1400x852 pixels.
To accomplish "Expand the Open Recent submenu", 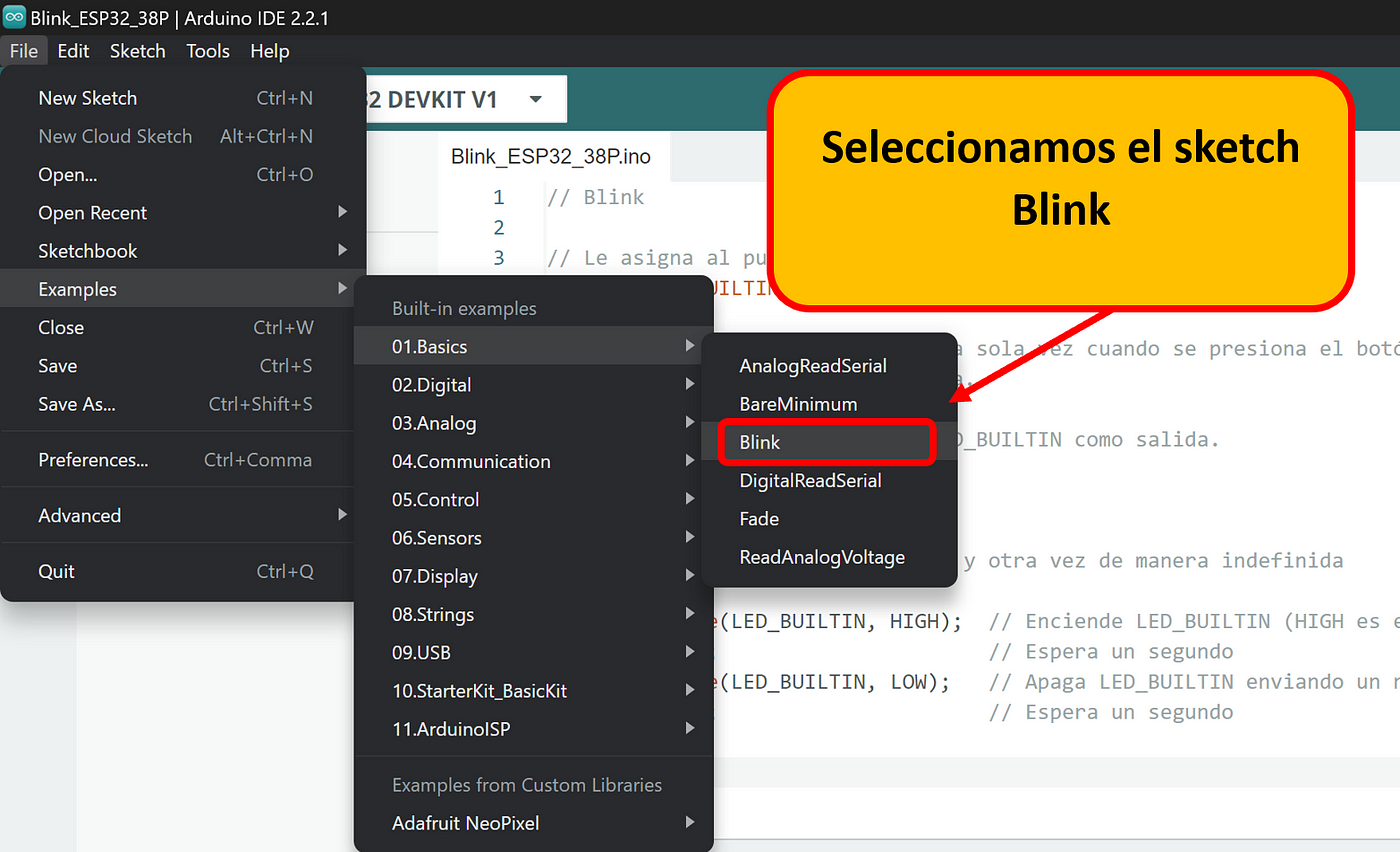I will pyautogui.click(x=183, y=213).
